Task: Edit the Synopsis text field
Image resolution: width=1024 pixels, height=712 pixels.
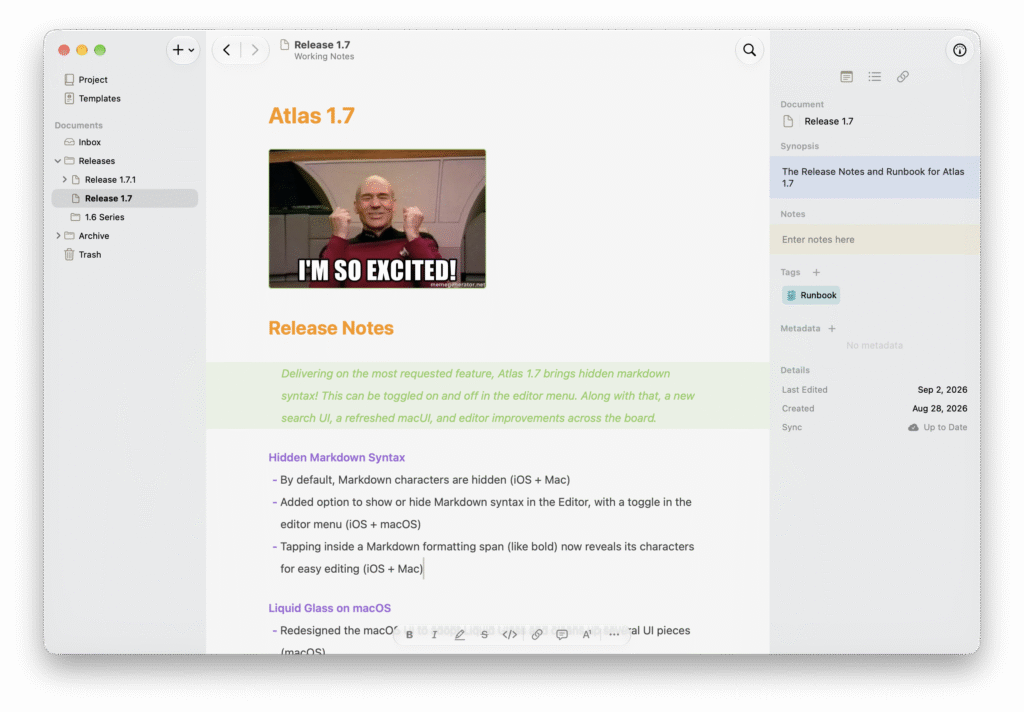Action: 874,178
